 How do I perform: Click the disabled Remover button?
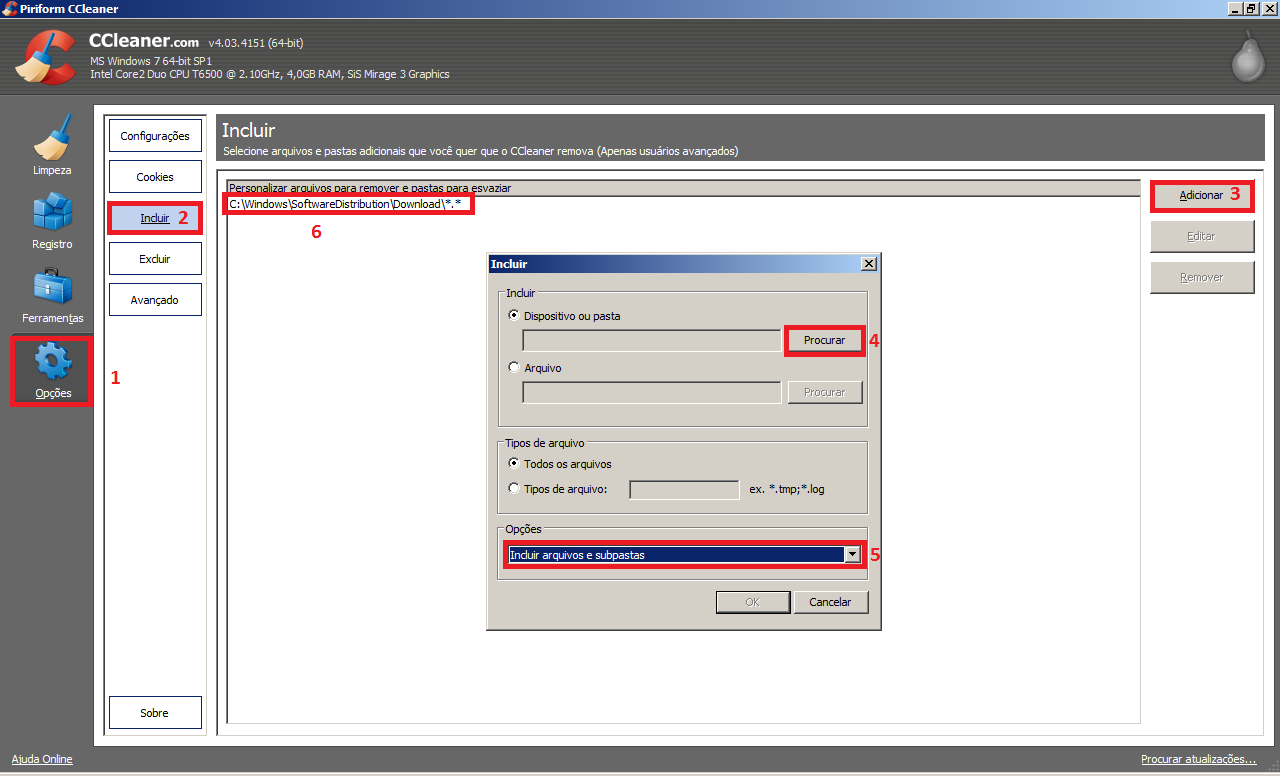[x=1202, y=277]
